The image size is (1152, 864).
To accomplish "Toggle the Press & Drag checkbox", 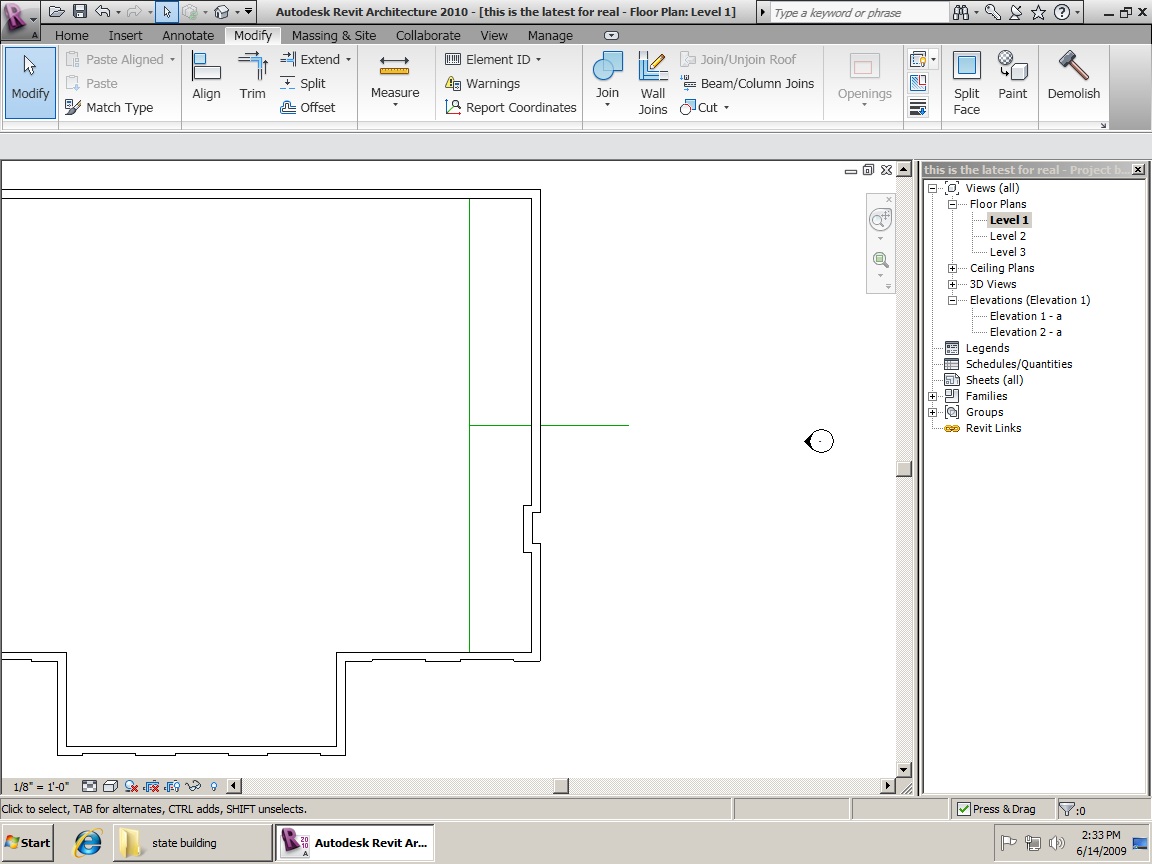I will pyautogui.click(x=963, y=809).
